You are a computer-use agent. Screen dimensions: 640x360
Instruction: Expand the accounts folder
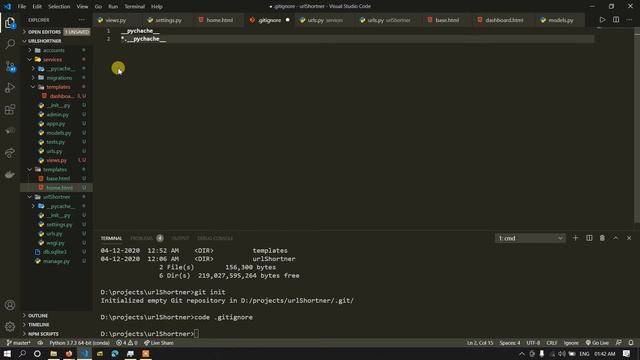53,50
